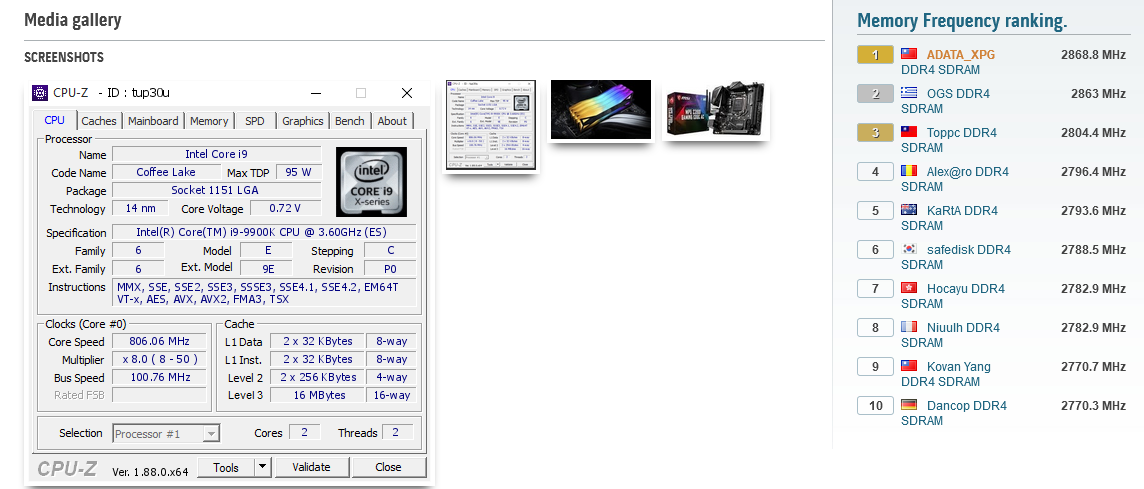Click the Australia flag next to KaRtA
The height and width of the screenshot is (489, 1144).
[908, 210]
